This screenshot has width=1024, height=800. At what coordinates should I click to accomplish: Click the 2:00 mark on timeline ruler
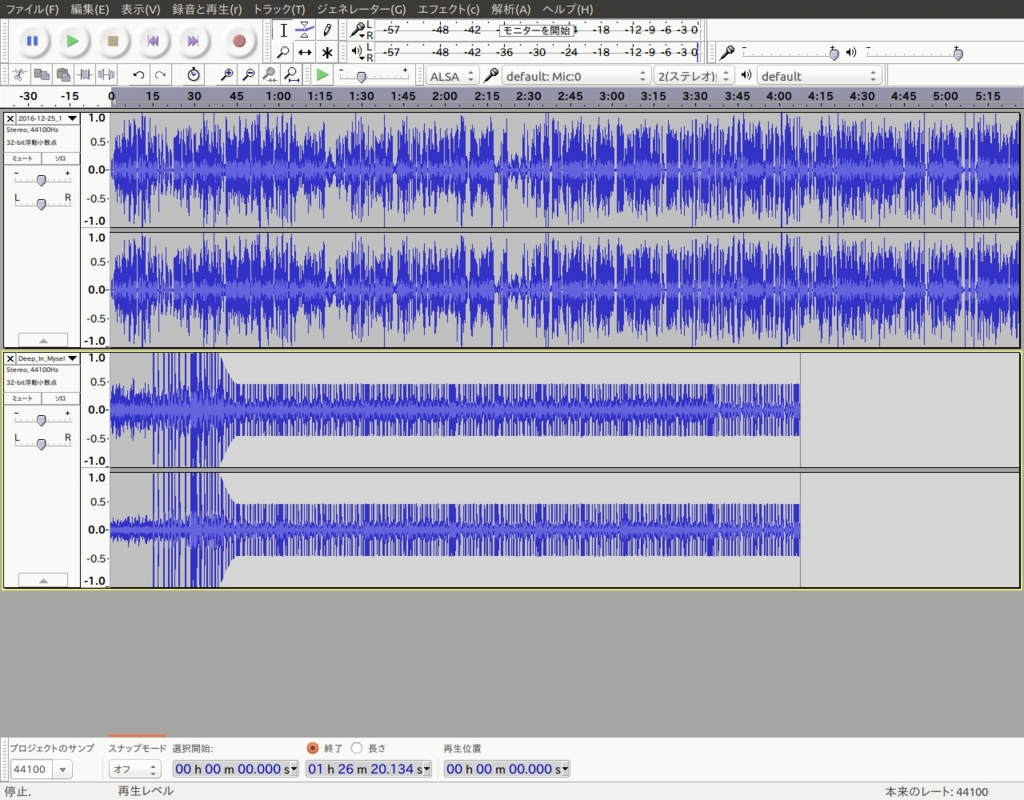(445, 96)
